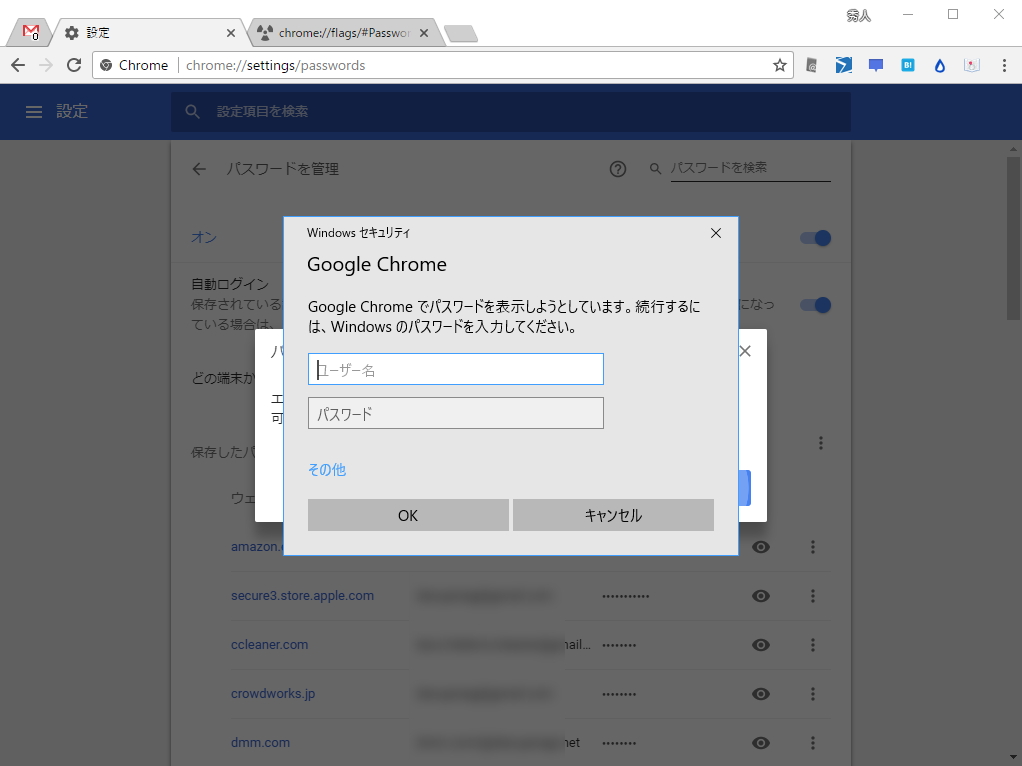
Task: Show password for dmm.com
Action: [x=761, y=743]
